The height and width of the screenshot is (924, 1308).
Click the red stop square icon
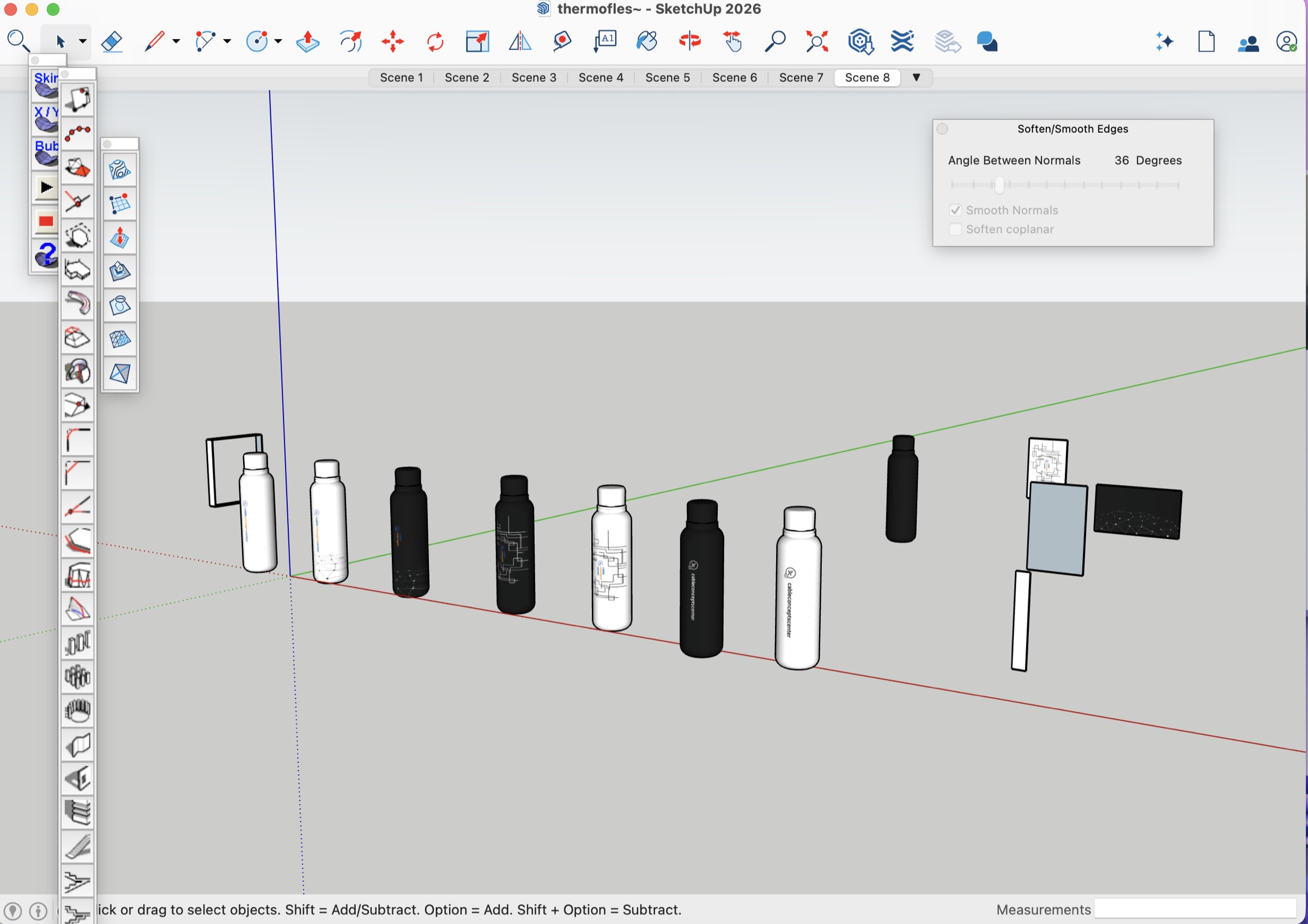coord(46,221)
